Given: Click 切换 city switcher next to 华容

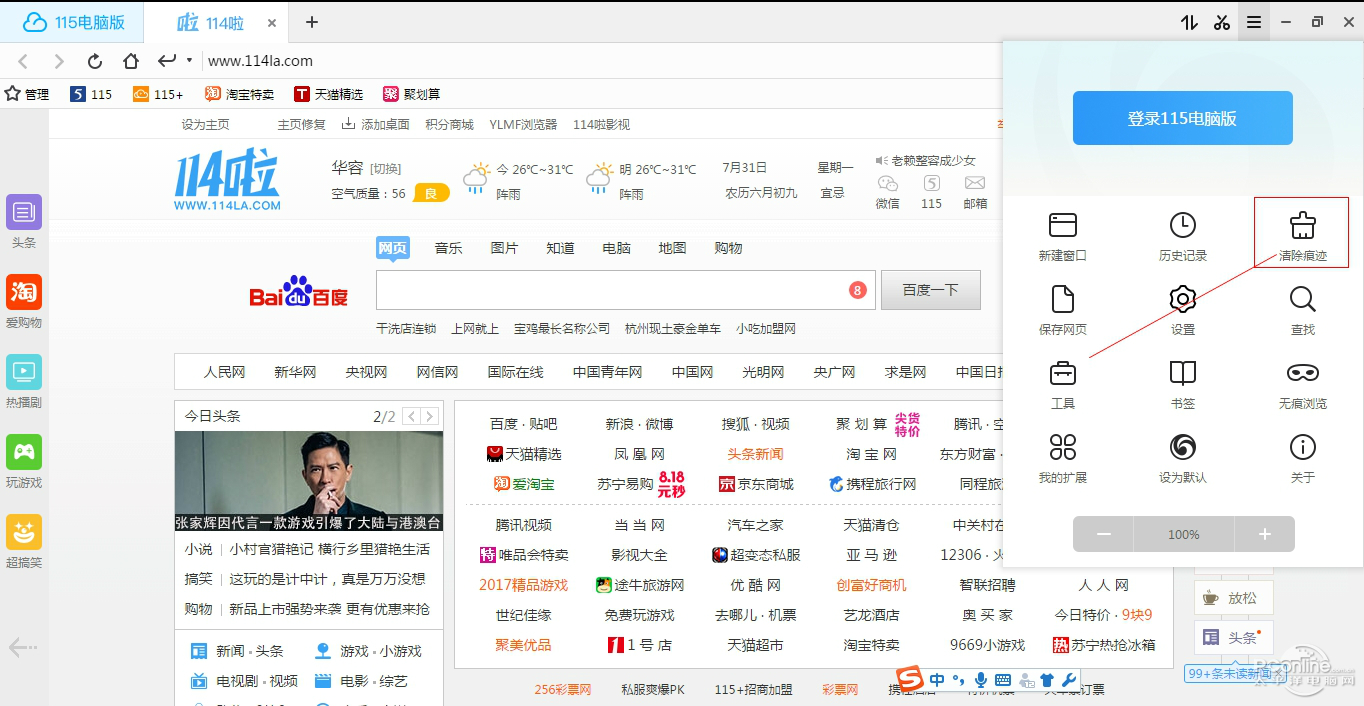Looking at the screenshot, I should 385,168.
